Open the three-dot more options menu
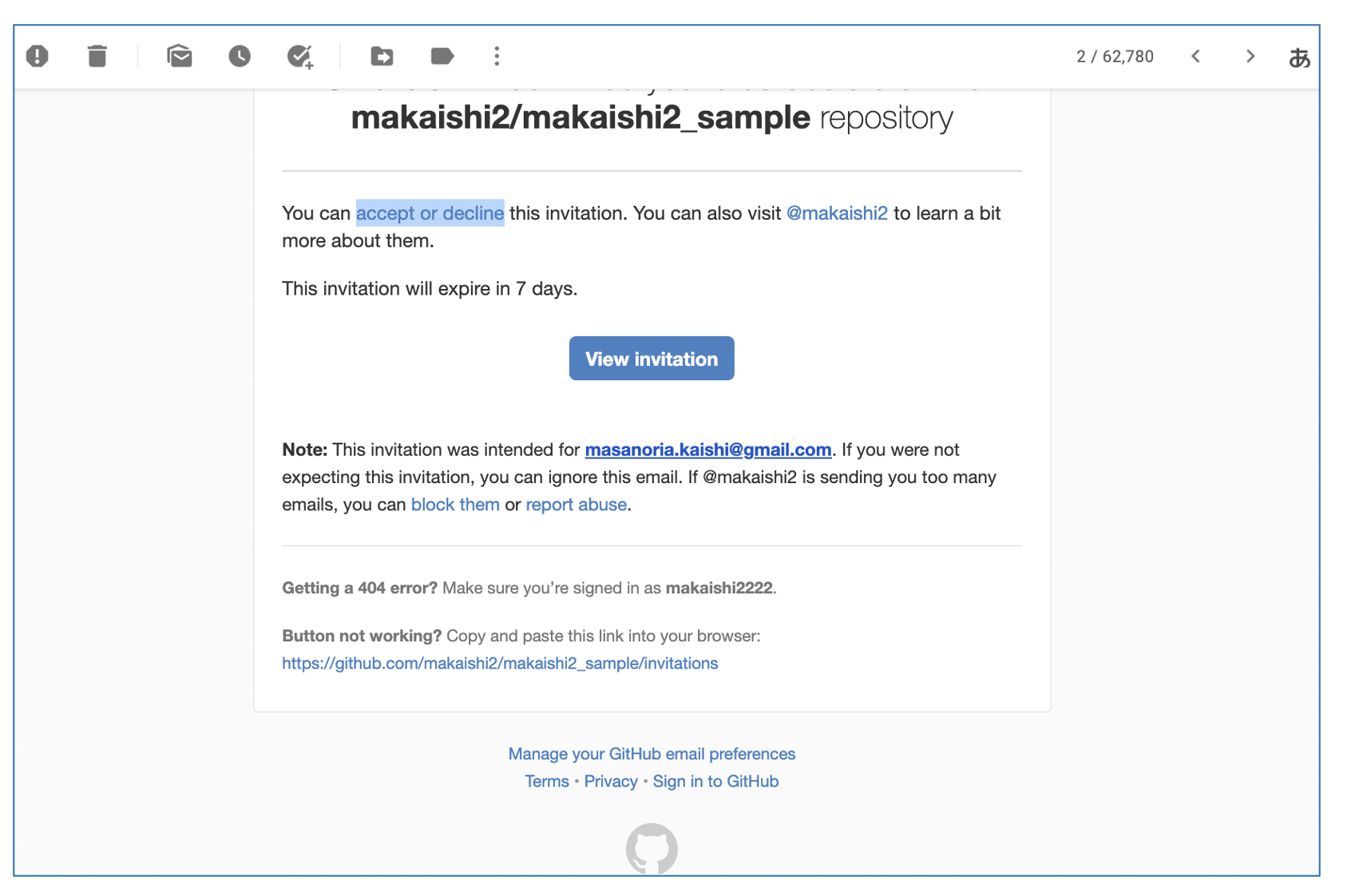Screen dimensions: 1351x896 tap(497, 56)
